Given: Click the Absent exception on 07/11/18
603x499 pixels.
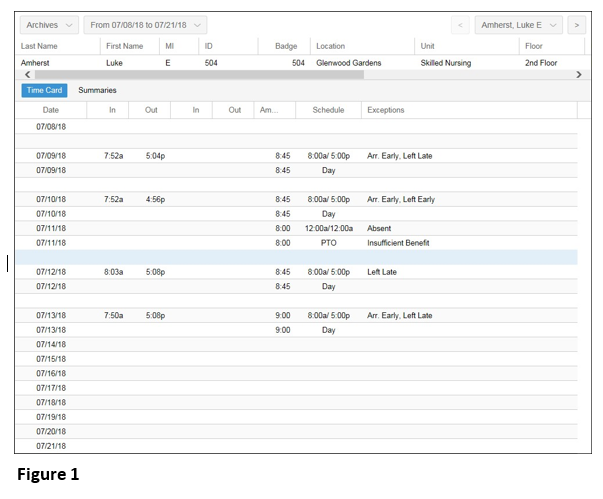Looking at the screenshot, I should pyautogui.click(x=379, y=228).
